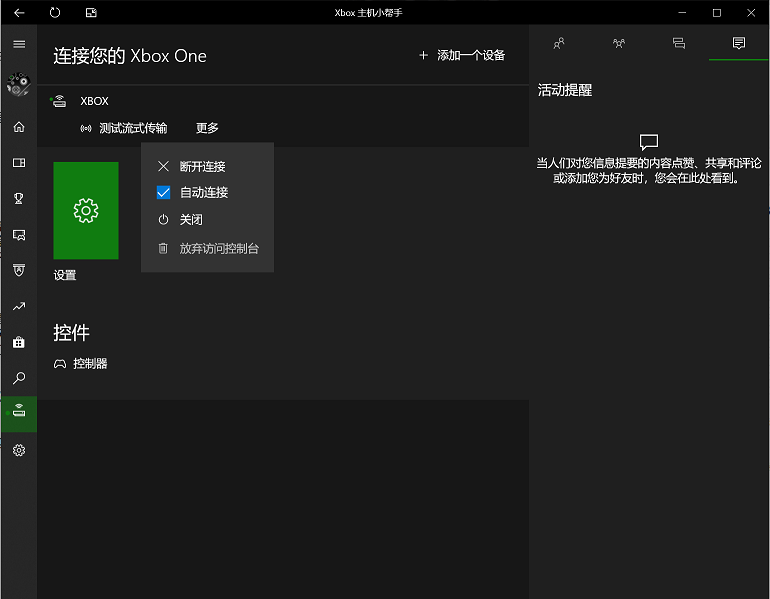Open the Clubs shield icon in sidebar
This screenshot has height=599, width=770.
pos(18,270)
